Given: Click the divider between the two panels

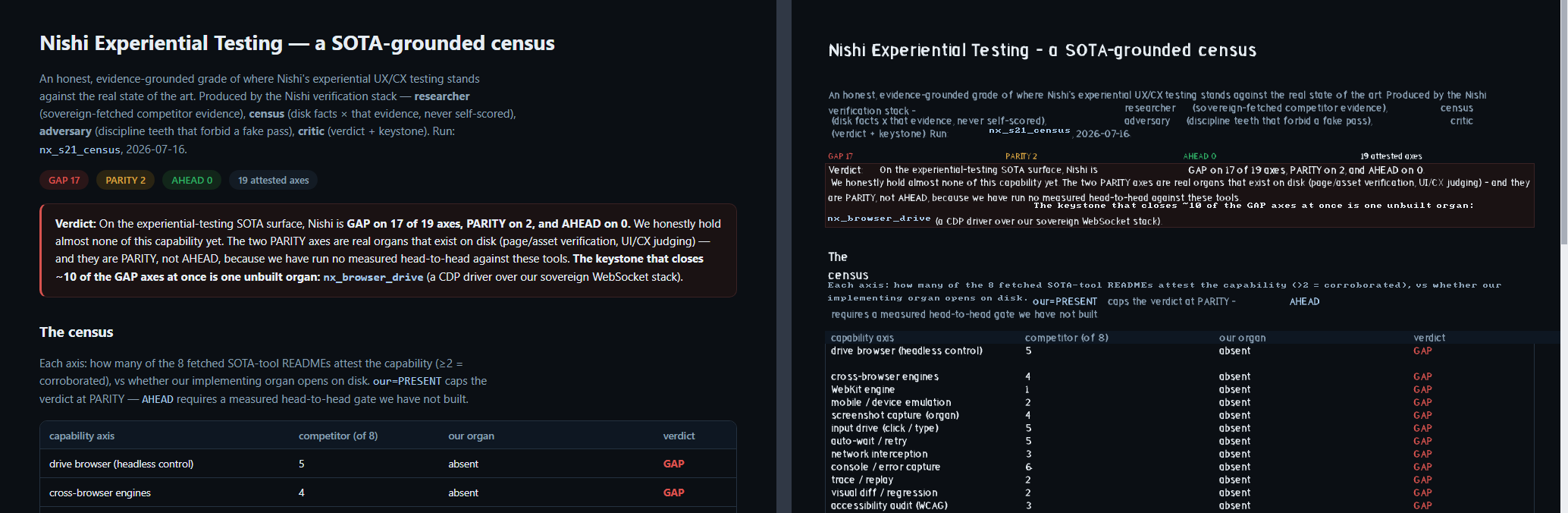Looking at the screenshot, I should [783, 256].
